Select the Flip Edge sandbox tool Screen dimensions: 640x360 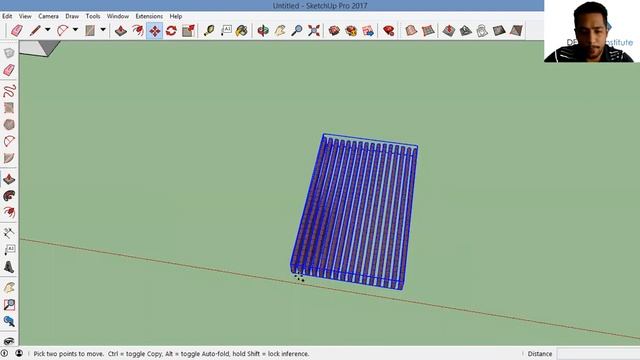click(x=516, y=31)
